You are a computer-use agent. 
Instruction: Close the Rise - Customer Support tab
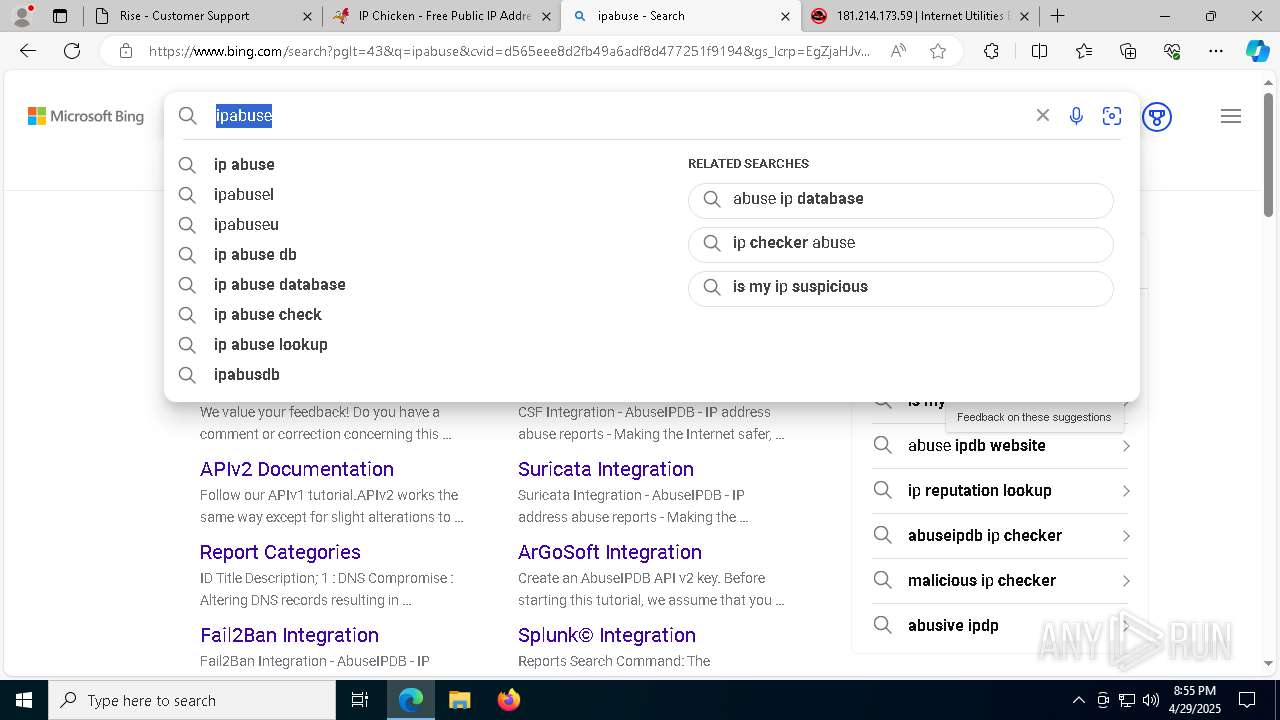pos(307,16)
